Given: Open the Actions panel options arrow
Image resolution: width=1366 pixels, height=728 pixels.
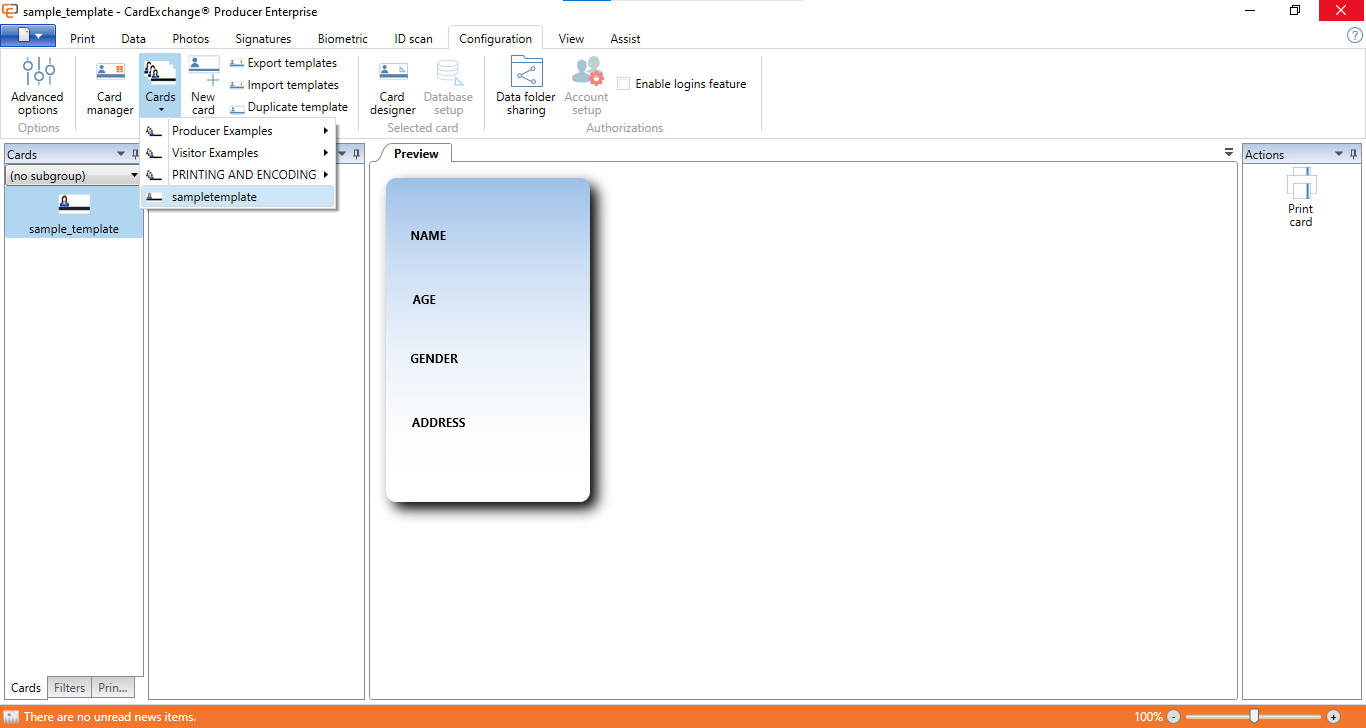Looking at the screenshot, I should [x=1340, y=154].
